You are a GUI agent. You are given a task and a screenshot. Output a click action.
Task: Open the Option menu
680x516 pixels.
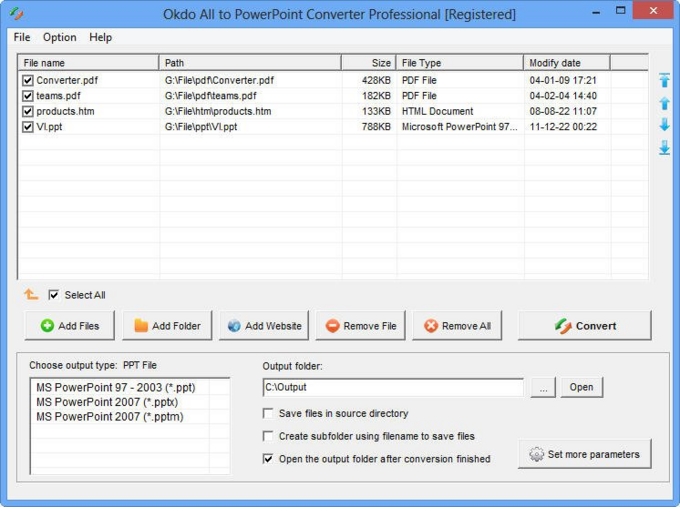click(x=59, y=37)
